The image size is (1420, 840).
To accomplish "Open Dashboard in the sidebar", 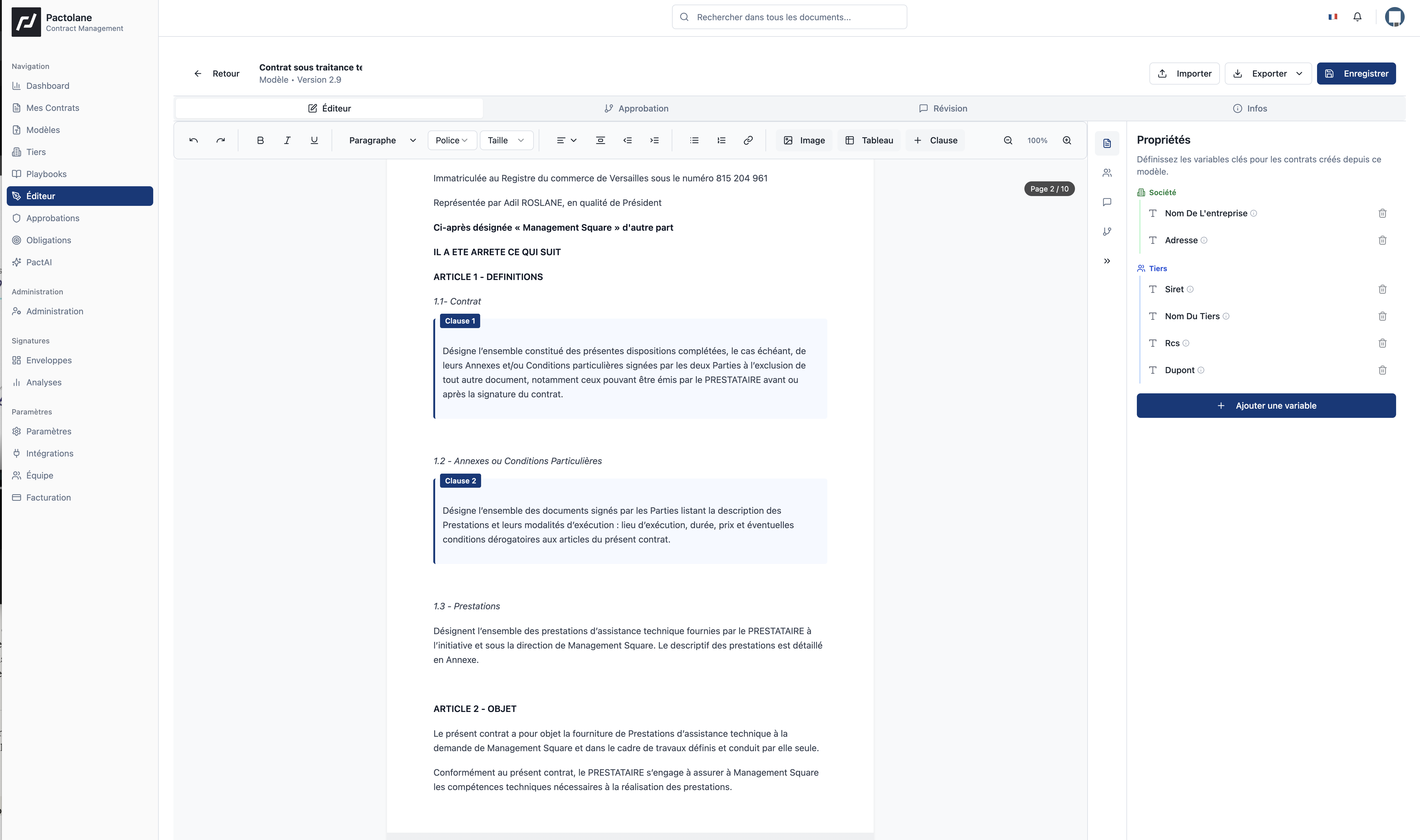I will tap(80, 86).
